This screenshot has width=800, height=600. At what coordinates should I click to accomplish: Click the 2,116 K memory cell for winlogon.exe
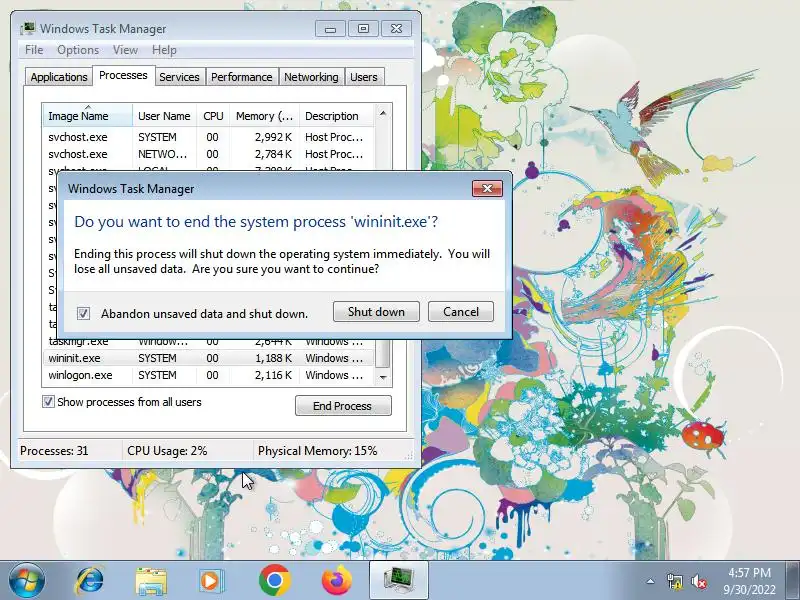coord(273,375)
